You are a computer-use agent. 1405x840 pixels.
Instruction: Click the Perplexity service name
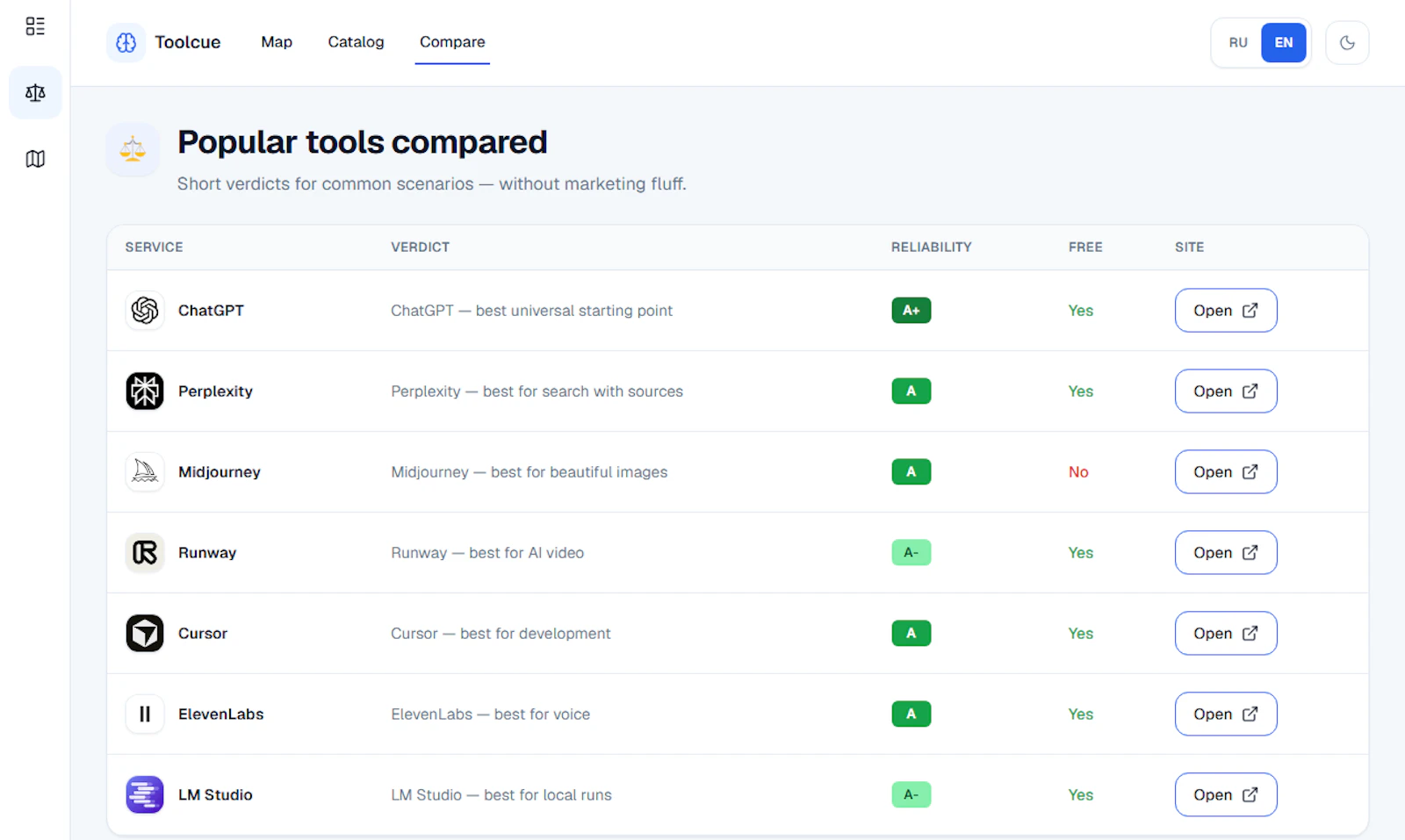(215, 391)
